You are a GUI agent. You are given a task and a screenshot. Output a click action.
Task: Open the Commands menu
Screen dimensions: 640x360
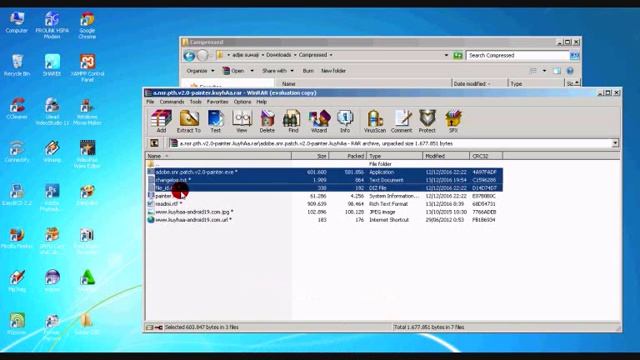point(172,102)
